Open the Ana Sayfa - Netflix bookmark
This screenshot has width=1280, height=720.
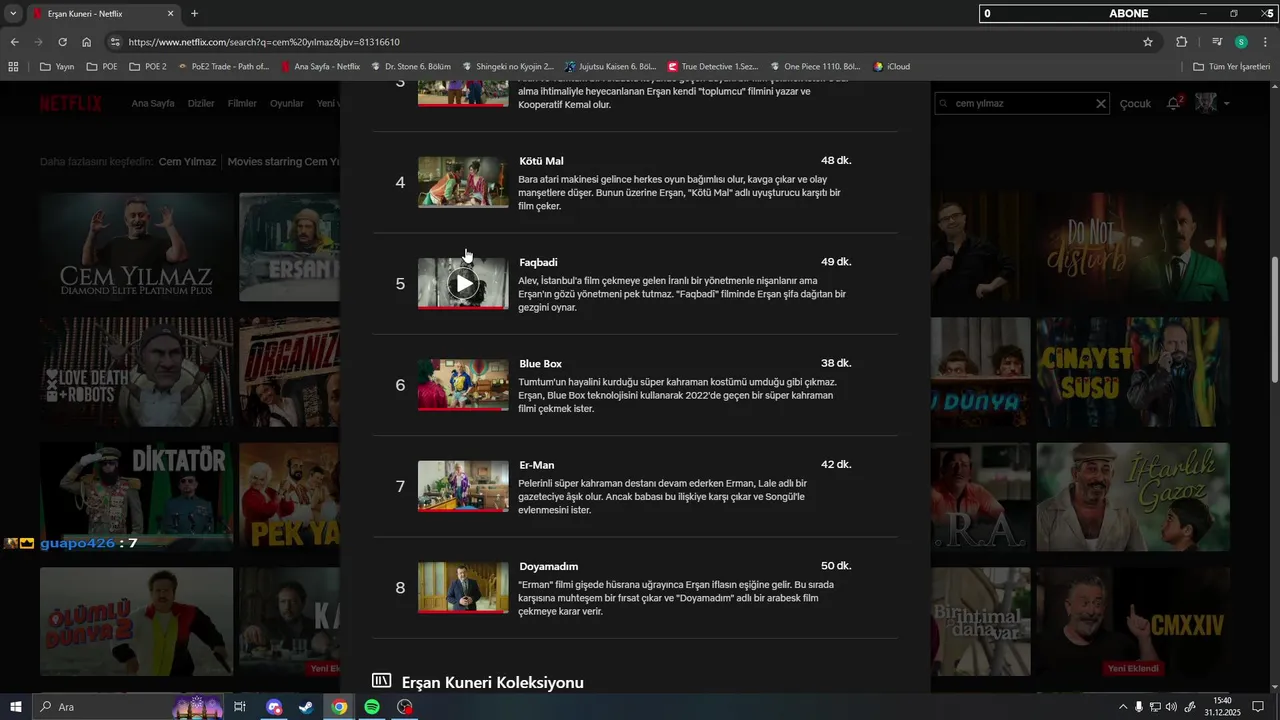(321, 67)
